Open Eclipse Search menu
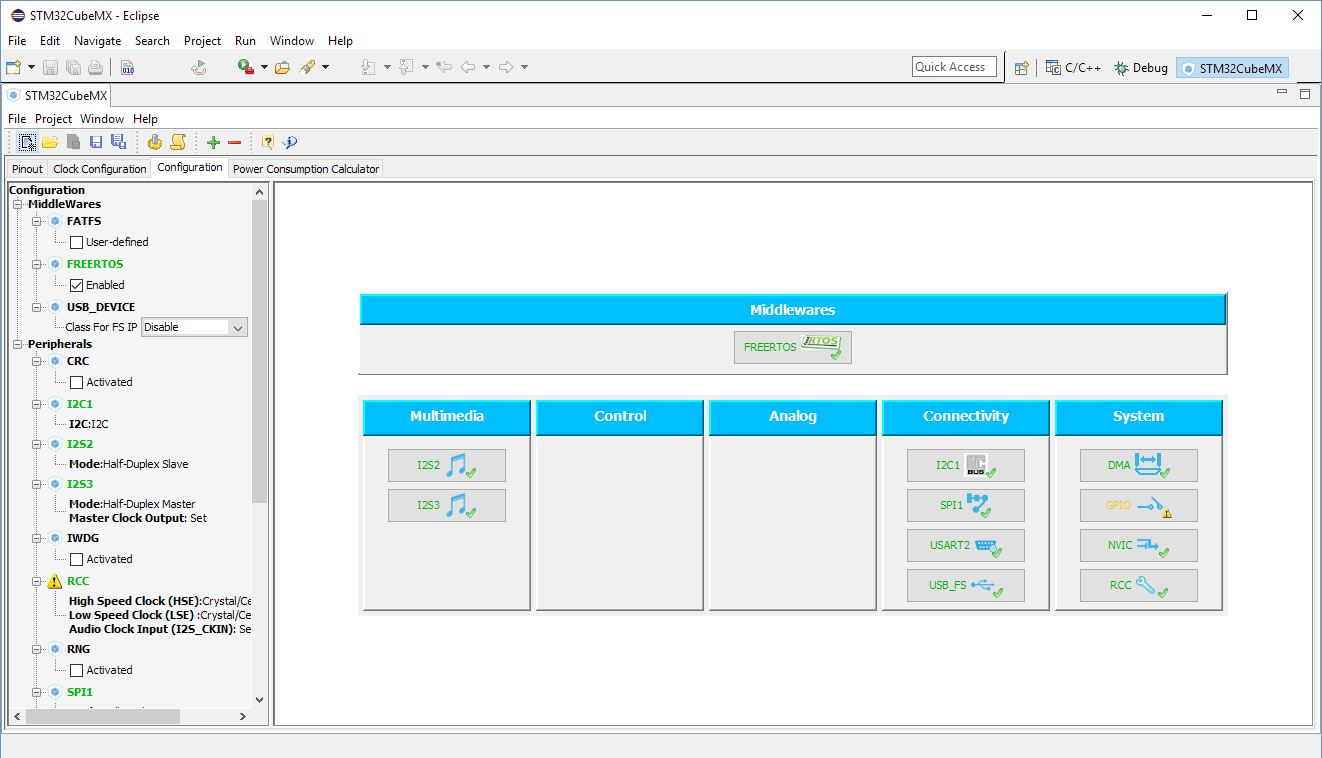Image resolution: width=1322 pixels, height=758 pixels. (152, 41)
